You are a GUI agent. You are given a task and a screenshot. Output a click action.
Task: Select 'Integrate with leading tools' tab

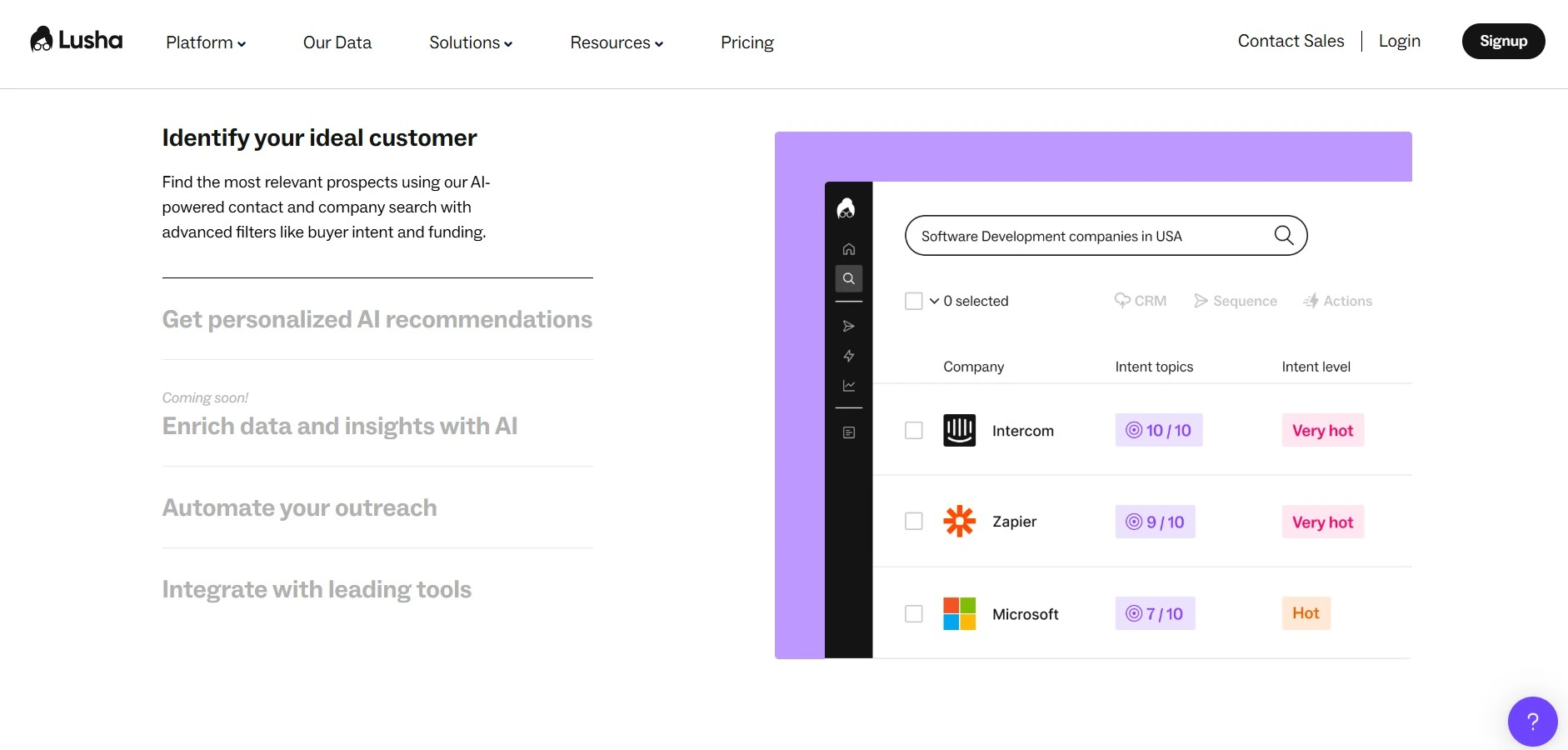tap(317, 589)
